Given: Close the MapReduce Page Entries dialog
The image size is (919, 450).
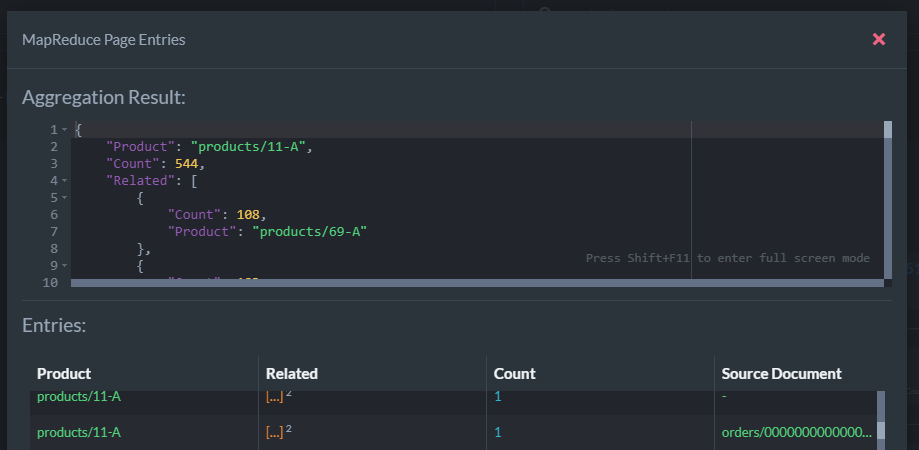Looking at the screenshot, I should tap(879, 39).
